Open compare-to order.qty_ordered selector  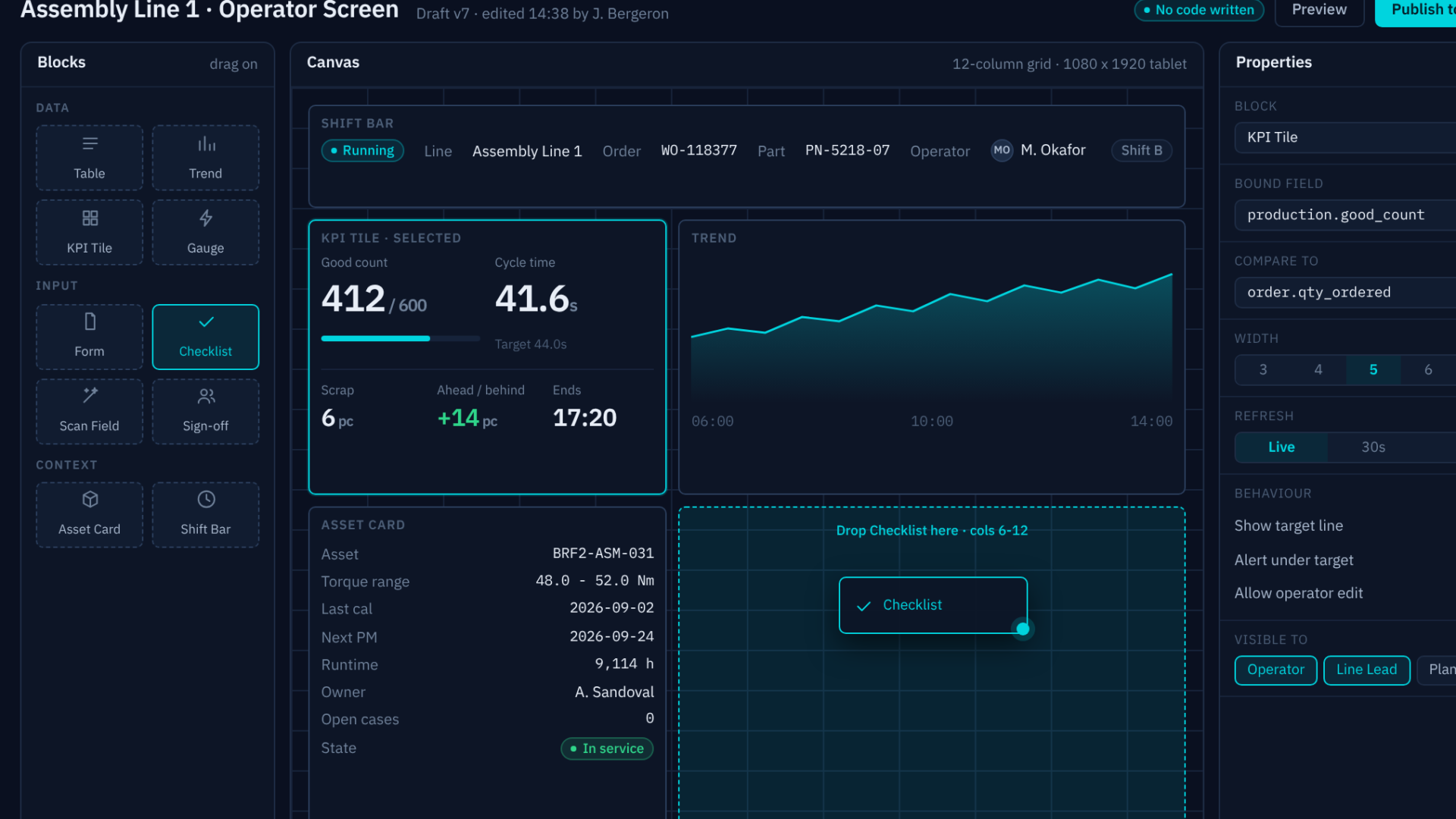(x=1345, y=292)
